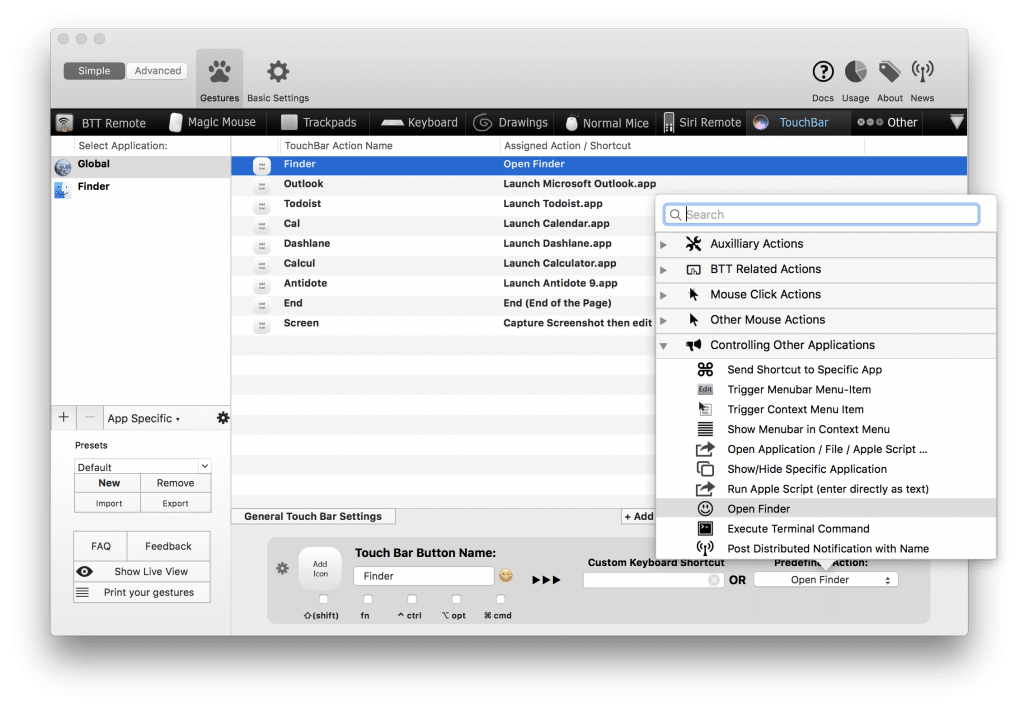
Task: Select Execute Terminal Command action
Action: pos(798,529)
